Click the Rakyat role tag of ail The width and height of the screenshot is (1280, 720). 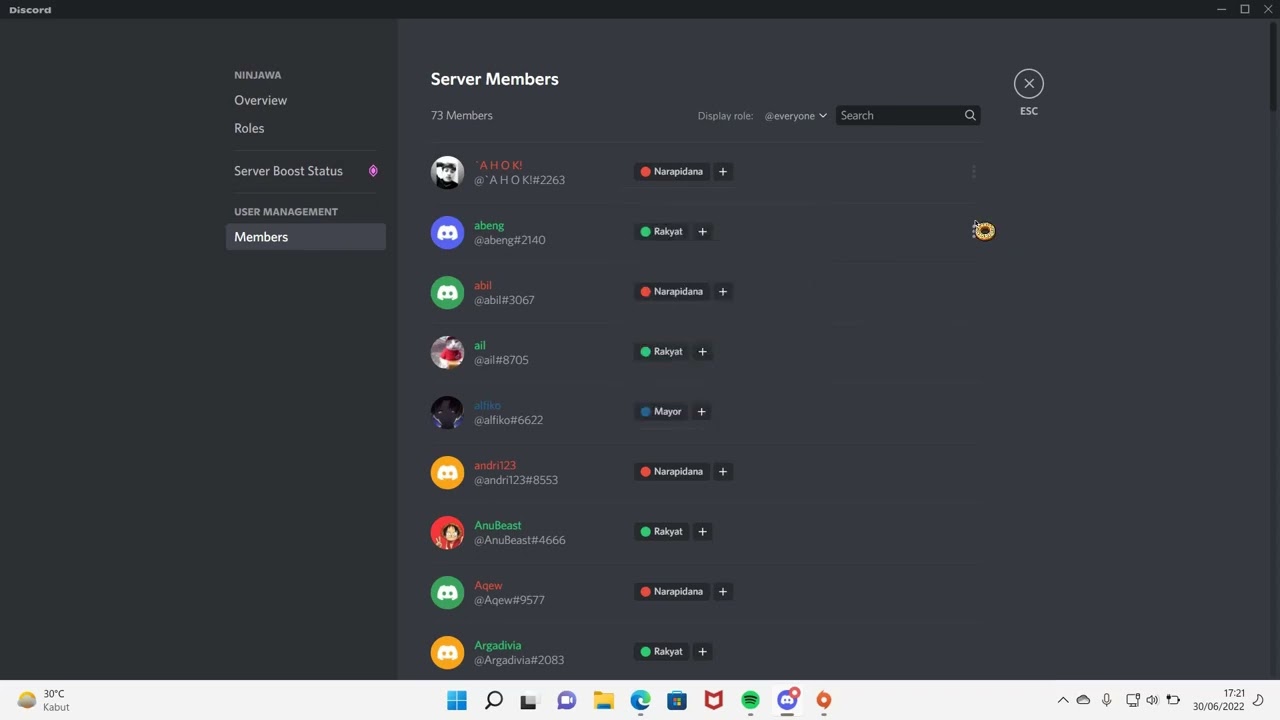[x=662, y=352]
